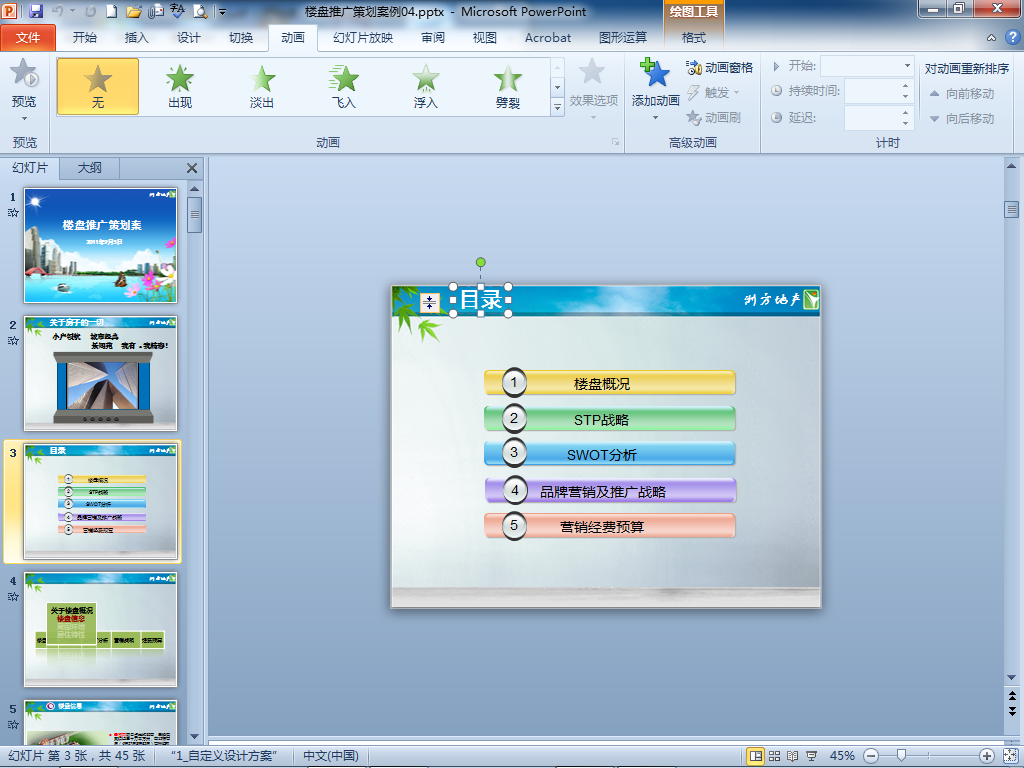Switch to the Outline (大纲) pane tab

pyautogui.click(x=89, y=168)
